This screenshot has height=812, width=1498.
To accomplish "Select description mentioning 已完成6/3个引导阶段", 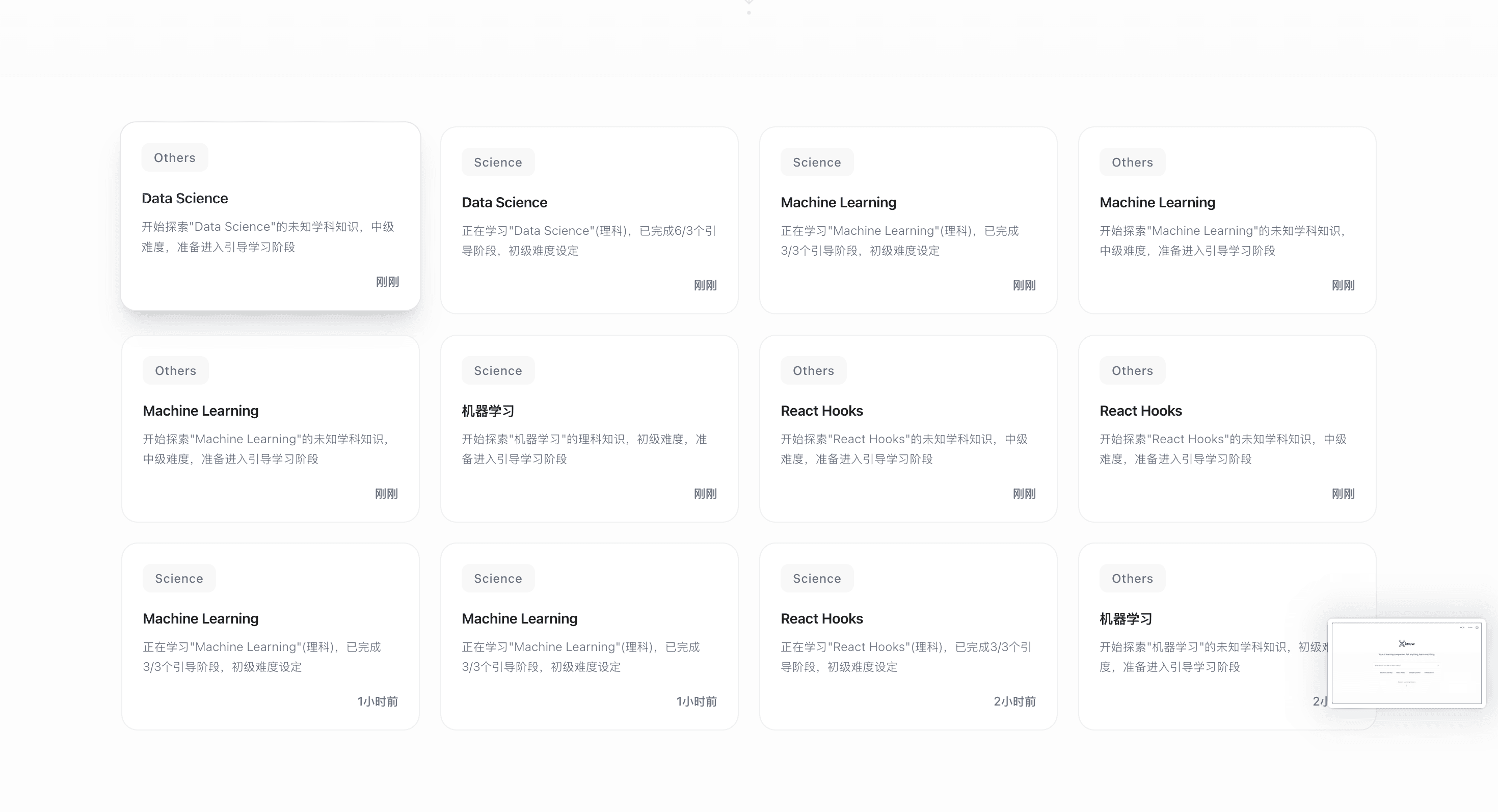I will (589, 240).
